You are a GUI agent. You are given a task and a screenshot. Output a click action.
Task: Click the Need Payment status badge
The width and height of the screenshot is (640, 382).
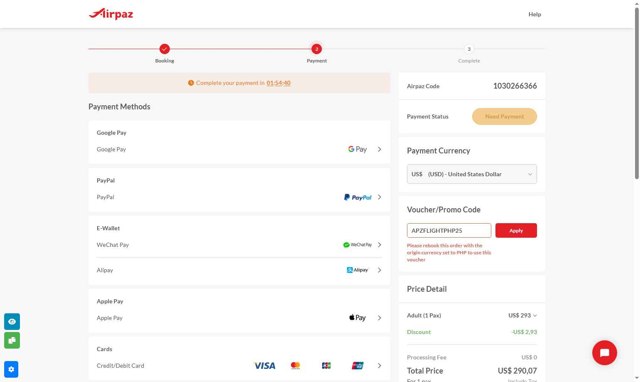504,116
